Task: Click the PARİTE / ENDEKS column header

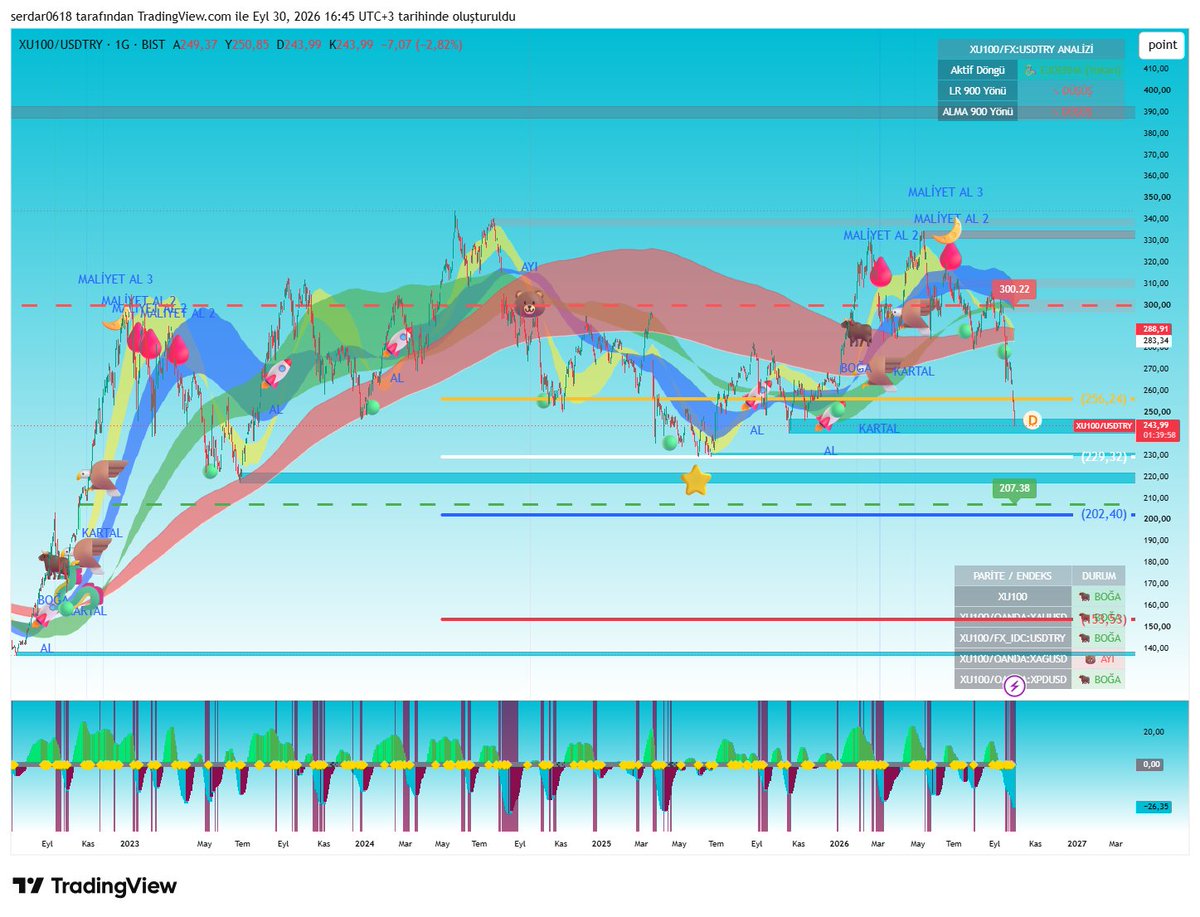Action: [x=1012, y=576]
